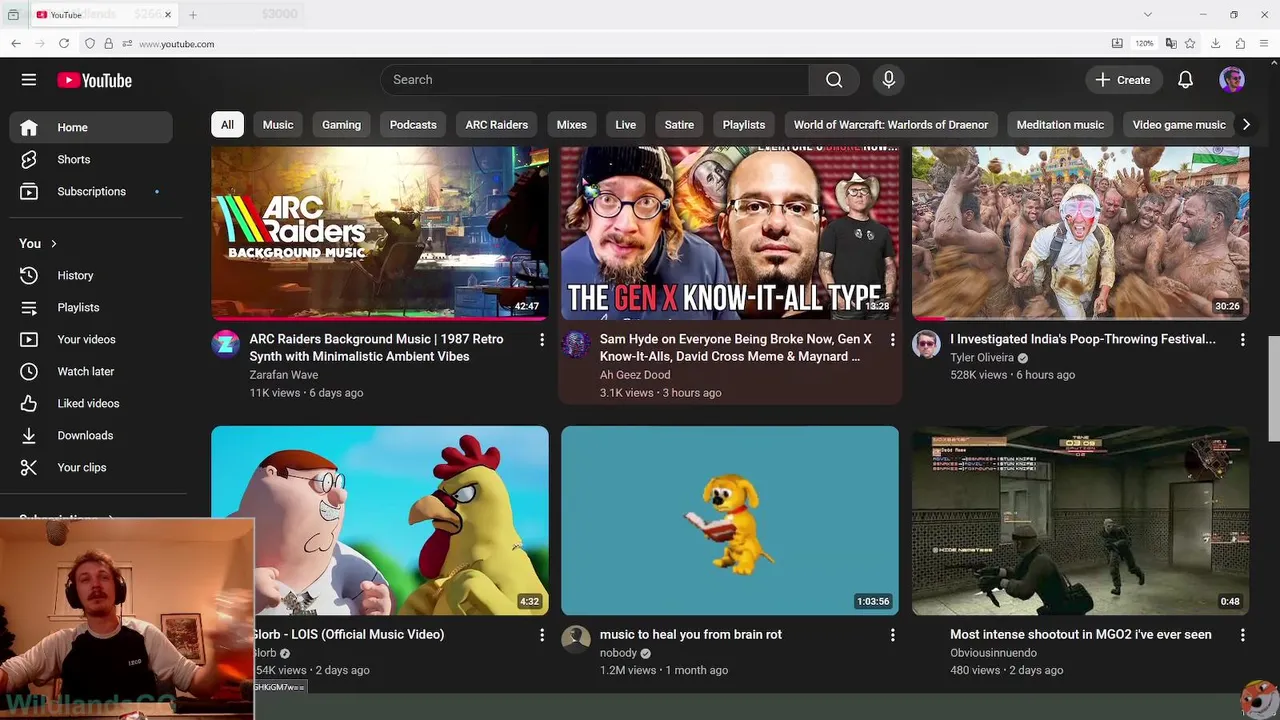Click 'Most intense shootout in MGO2' title
Viewport: 1280px width, 720px height.
pos(1081,634)
